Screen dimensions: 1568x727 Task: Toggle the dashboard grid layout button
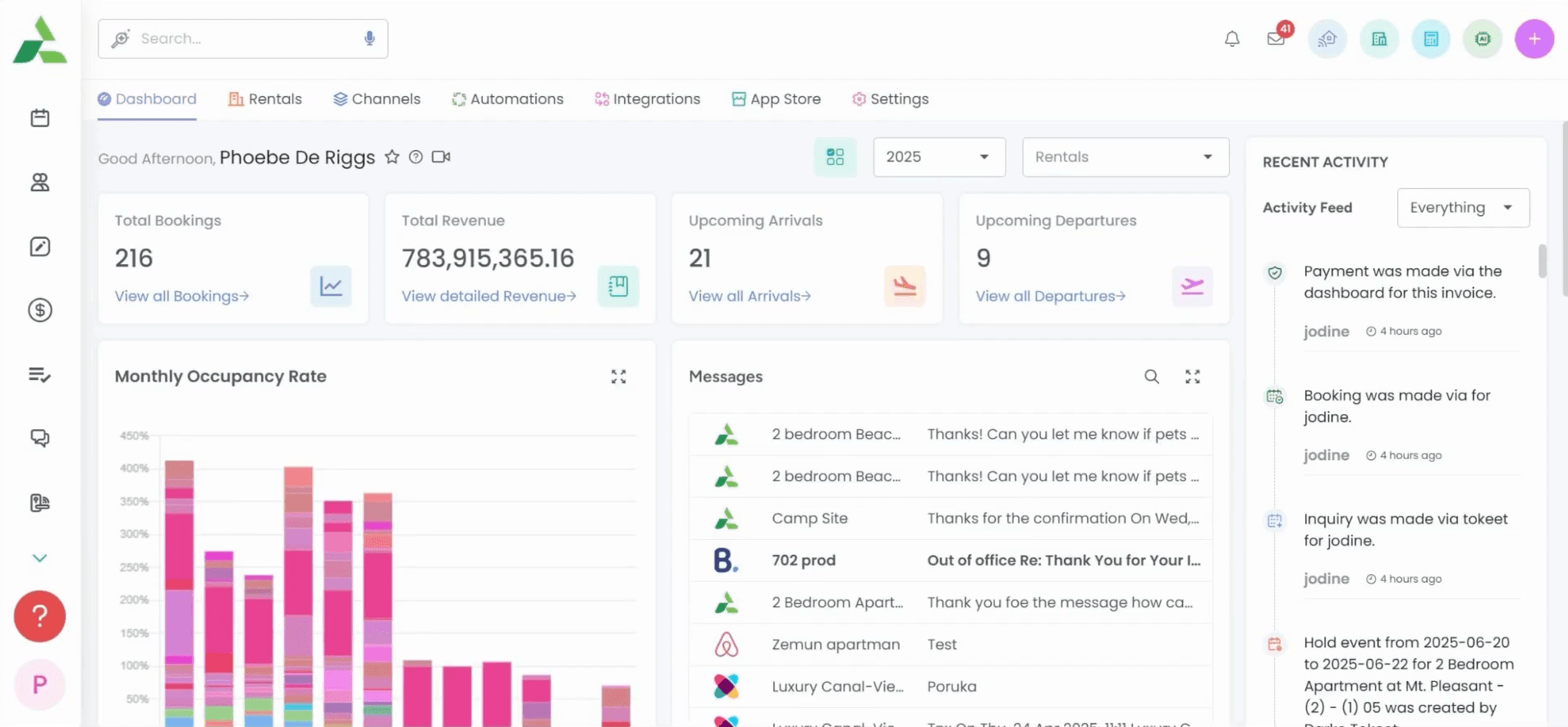(x=835, y=157)
